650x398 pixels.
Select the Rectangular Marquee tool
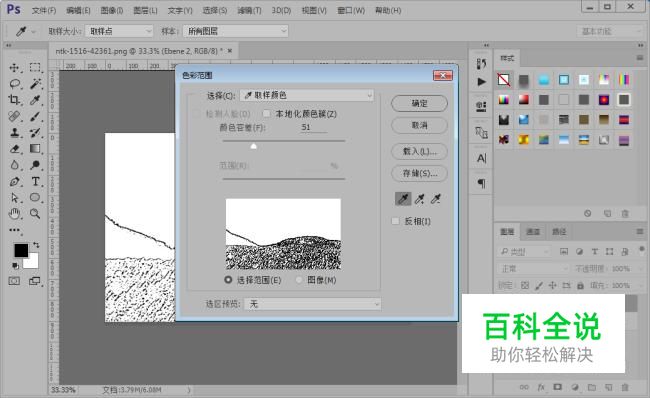pyautogui.click(x=35, y=68)
